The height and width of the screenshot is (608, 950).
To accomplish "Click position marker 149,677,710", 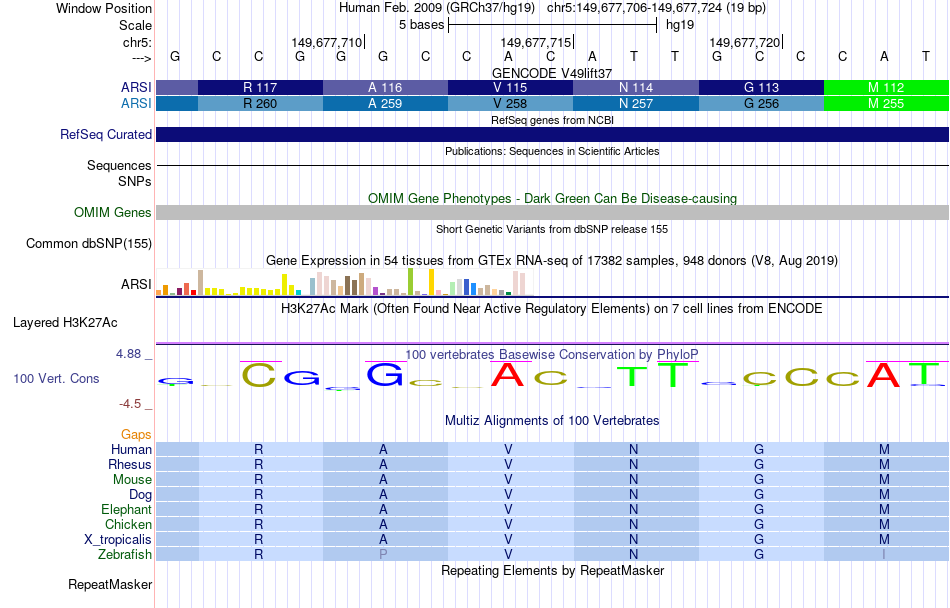I will click(328, 42).
